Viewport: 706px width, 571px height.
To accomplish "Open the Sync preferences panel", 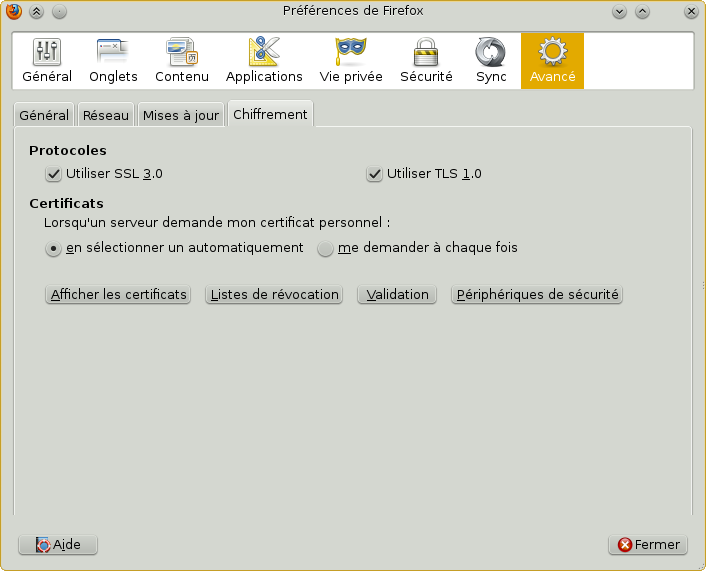I will 491,61.
